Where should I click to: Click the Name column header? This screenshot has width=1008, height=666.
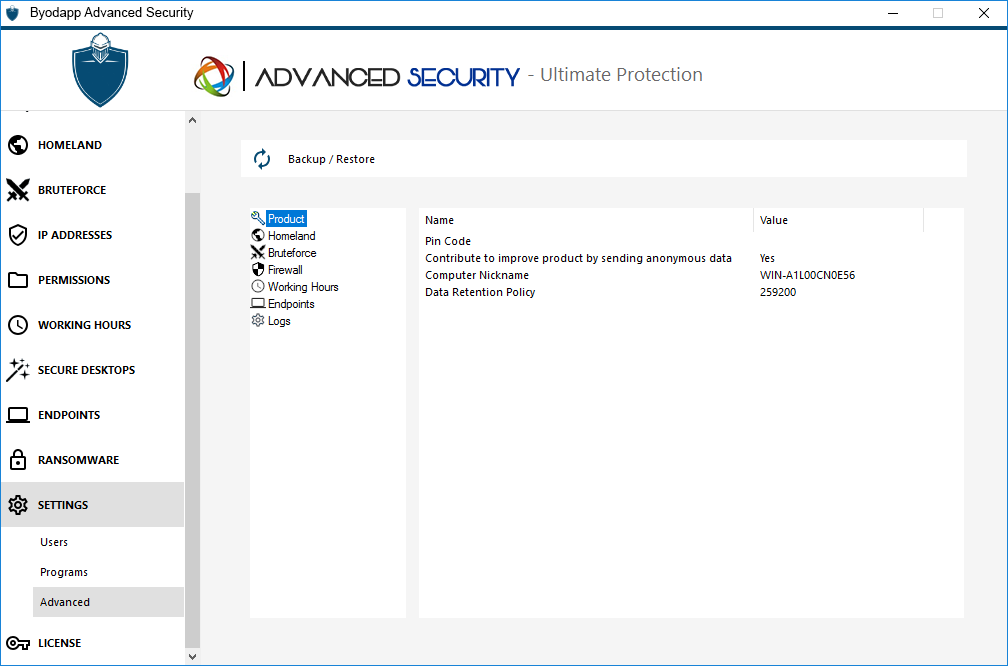[586, 220]
